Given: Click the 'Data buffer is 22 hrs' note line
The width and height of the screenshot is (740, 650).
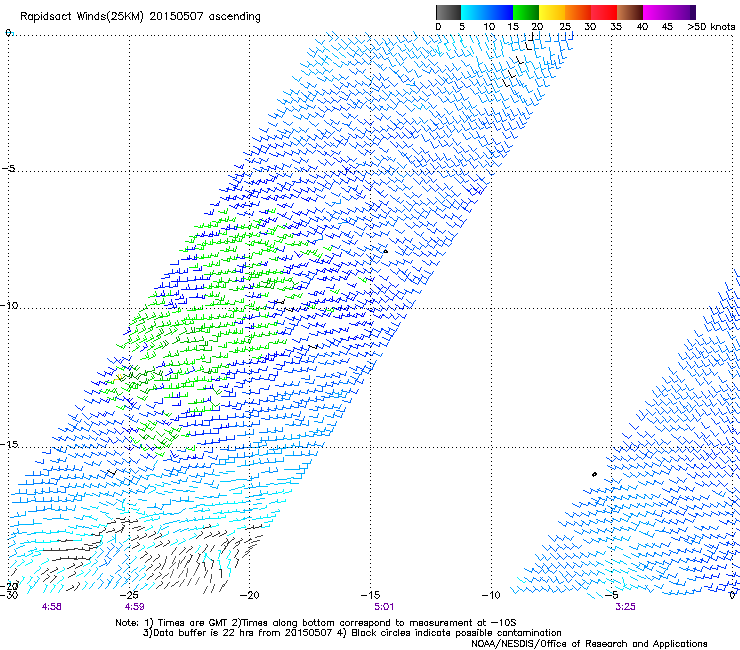Looking at the screenshot, I should tap(352, 633).
